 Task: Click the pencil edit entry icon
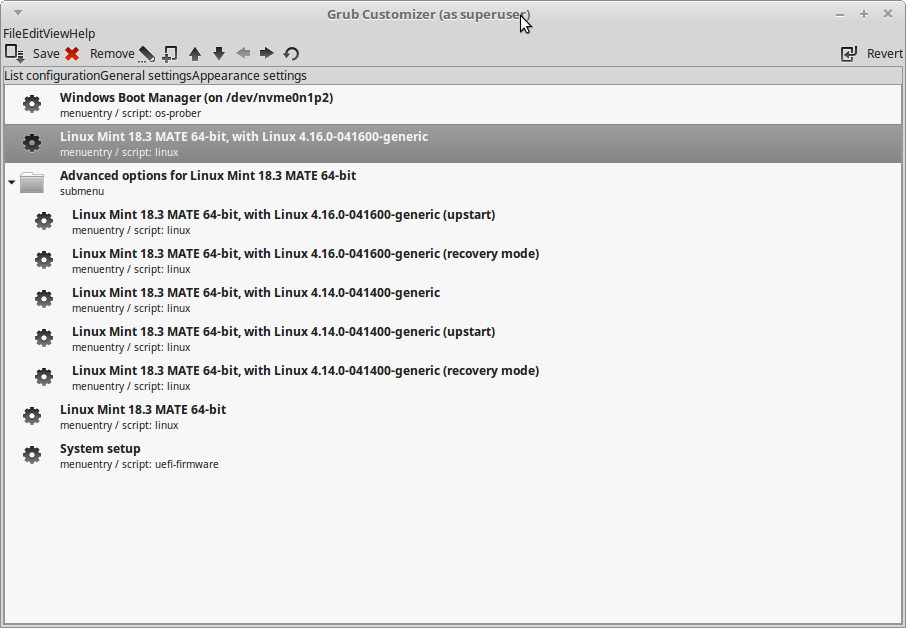[x=147, y=54]
